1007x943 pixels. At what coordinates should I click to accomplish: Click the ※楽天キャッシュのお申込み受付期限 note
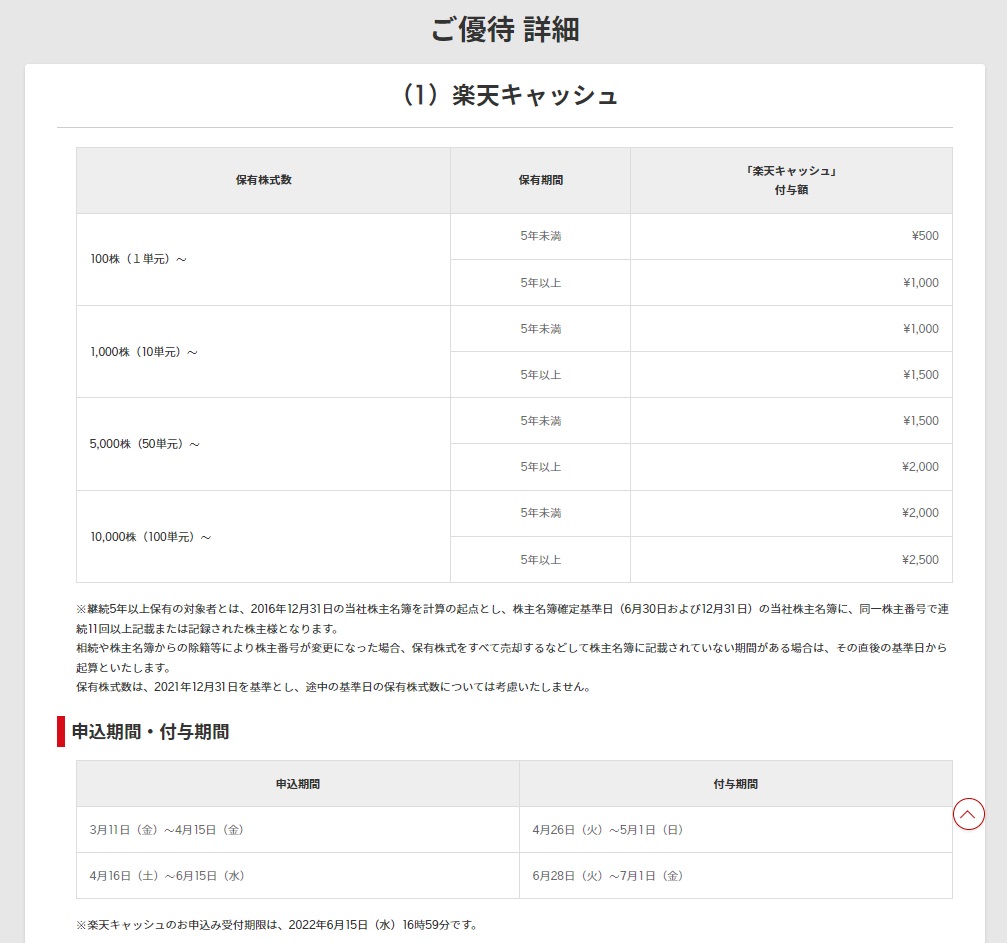(277, 925)
